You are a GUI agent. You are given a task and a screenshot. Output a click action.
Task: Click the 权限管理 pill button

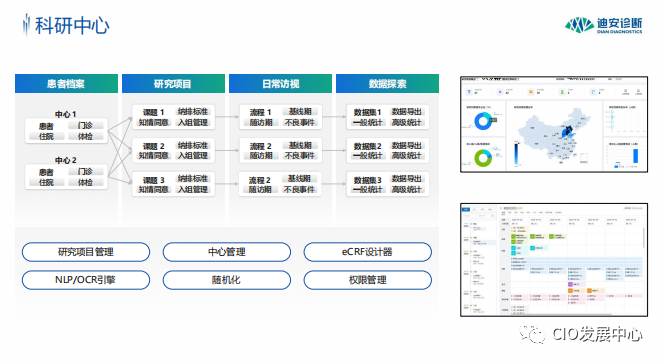click(x=368, y=280)
